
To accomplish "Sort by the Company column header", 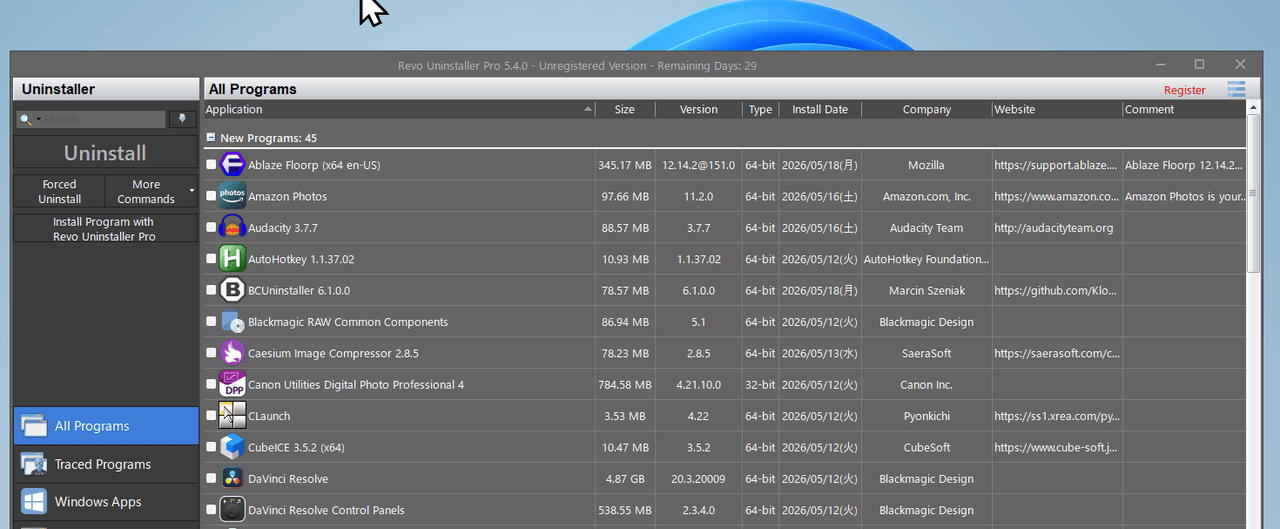I will click(927, 109).
